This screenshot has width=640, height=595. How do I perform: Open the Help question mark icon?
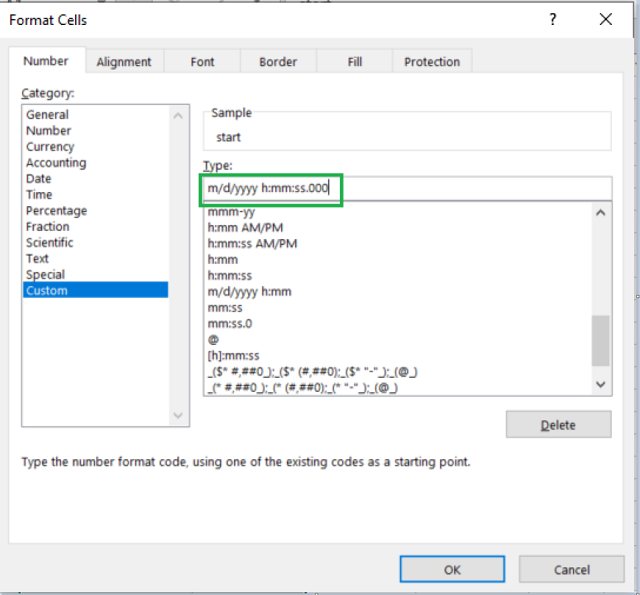pyautogui.click(x=553, y=19)
